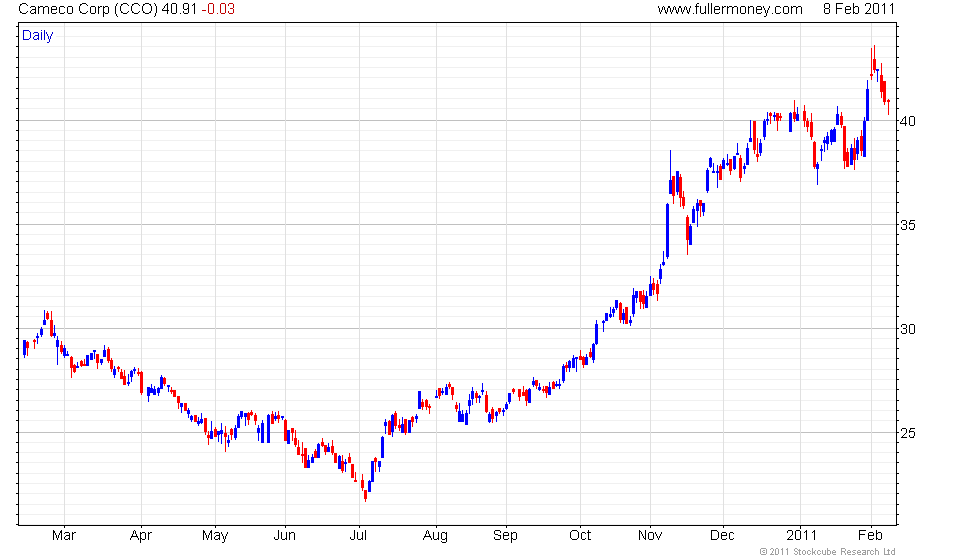980x560 pixels.
Task: Click the Apr label on time axis
Action: coord(141,535)
